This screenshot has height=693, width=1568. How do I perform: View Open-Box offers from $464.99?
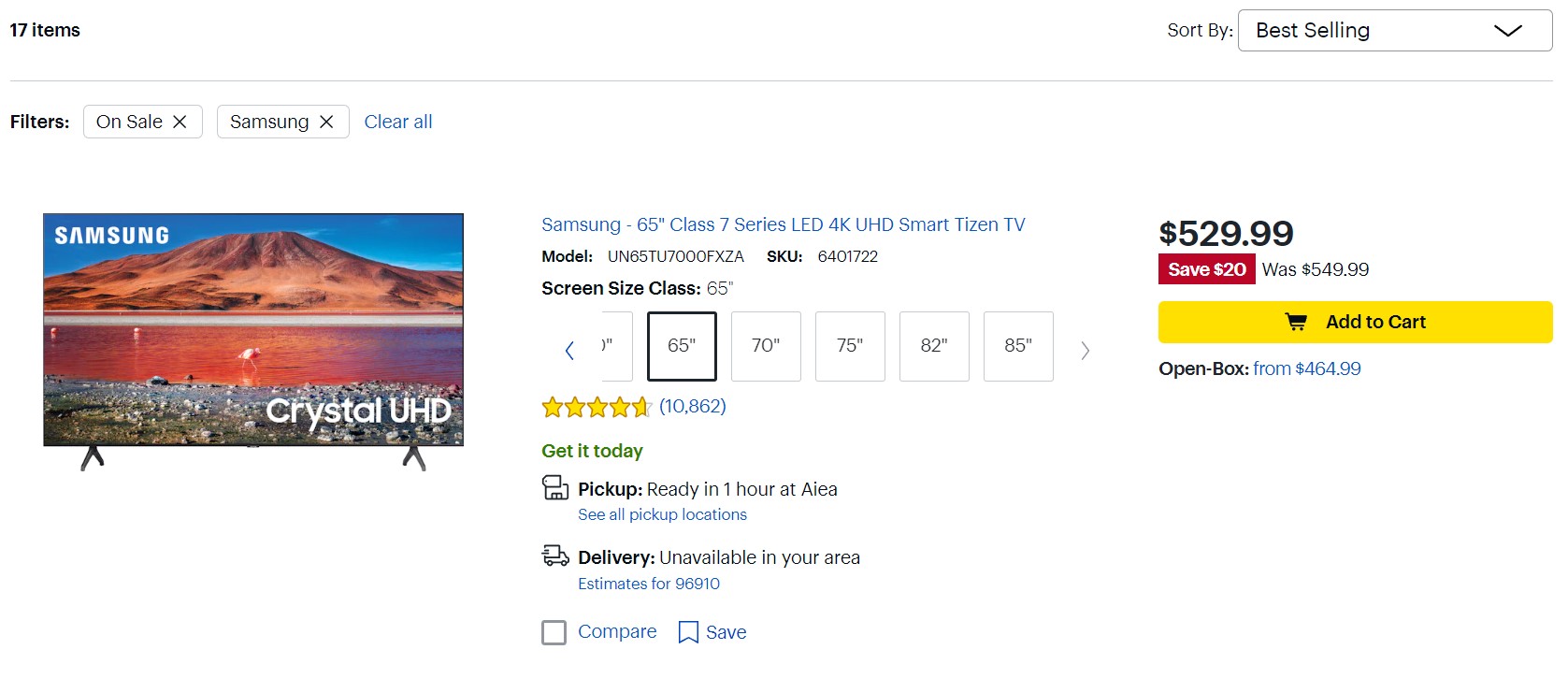1306,368
